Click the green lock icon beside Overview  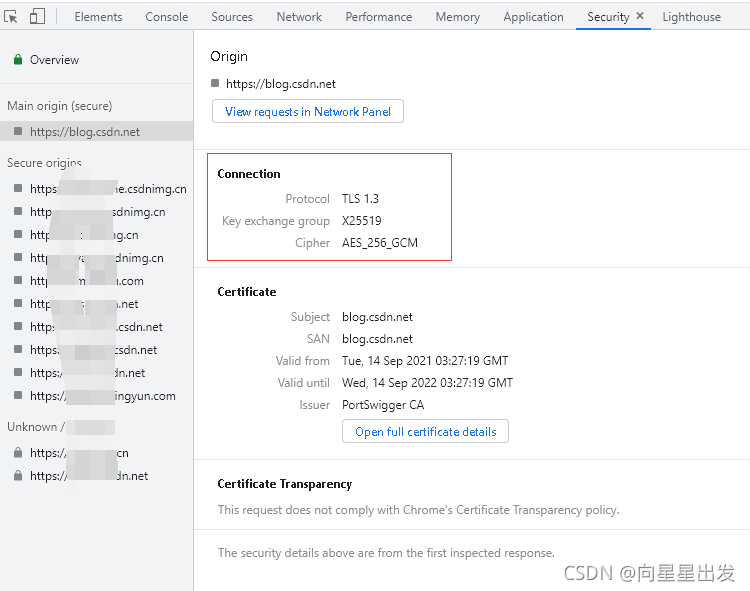pos(18,59)
